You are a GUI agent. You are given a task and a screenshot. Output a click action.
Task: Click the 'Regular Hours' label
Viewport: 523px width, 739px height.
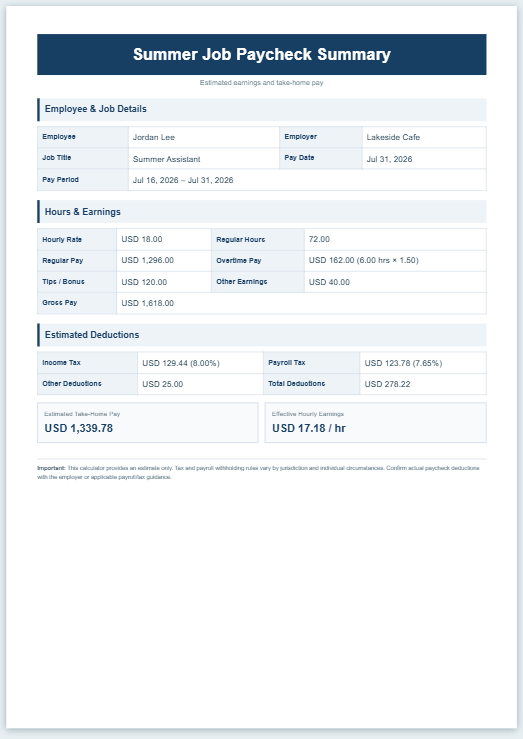pyautogui.click(x=240, y=239)
